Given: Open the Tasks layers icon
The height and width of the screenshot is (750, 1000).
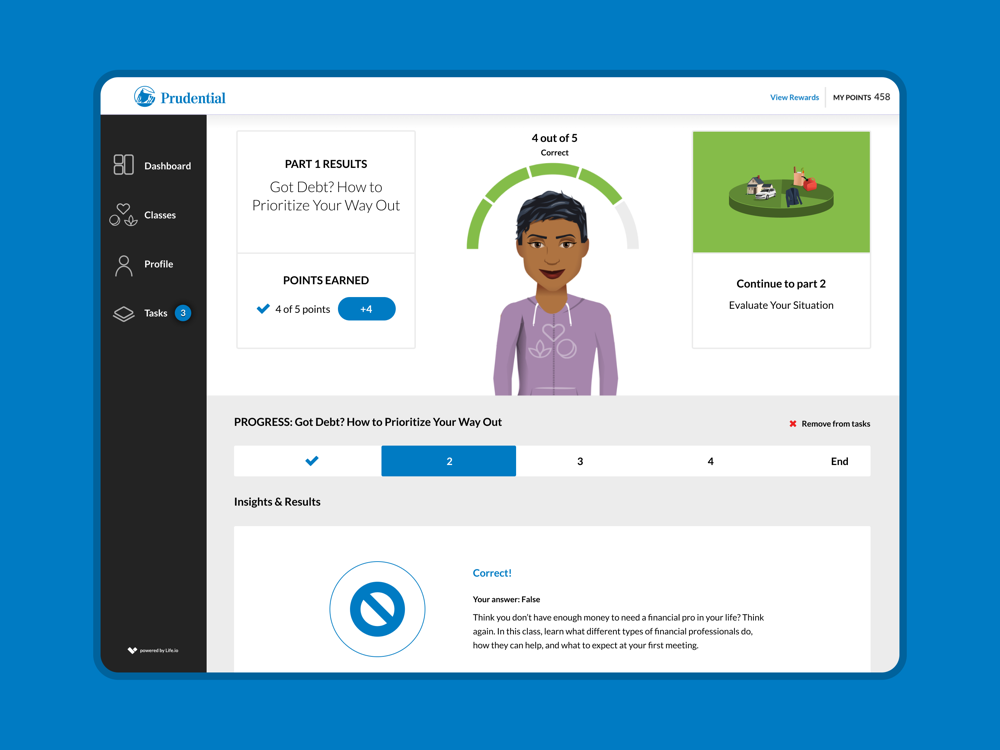Looking at the screenshot, I should pos(123,314).
